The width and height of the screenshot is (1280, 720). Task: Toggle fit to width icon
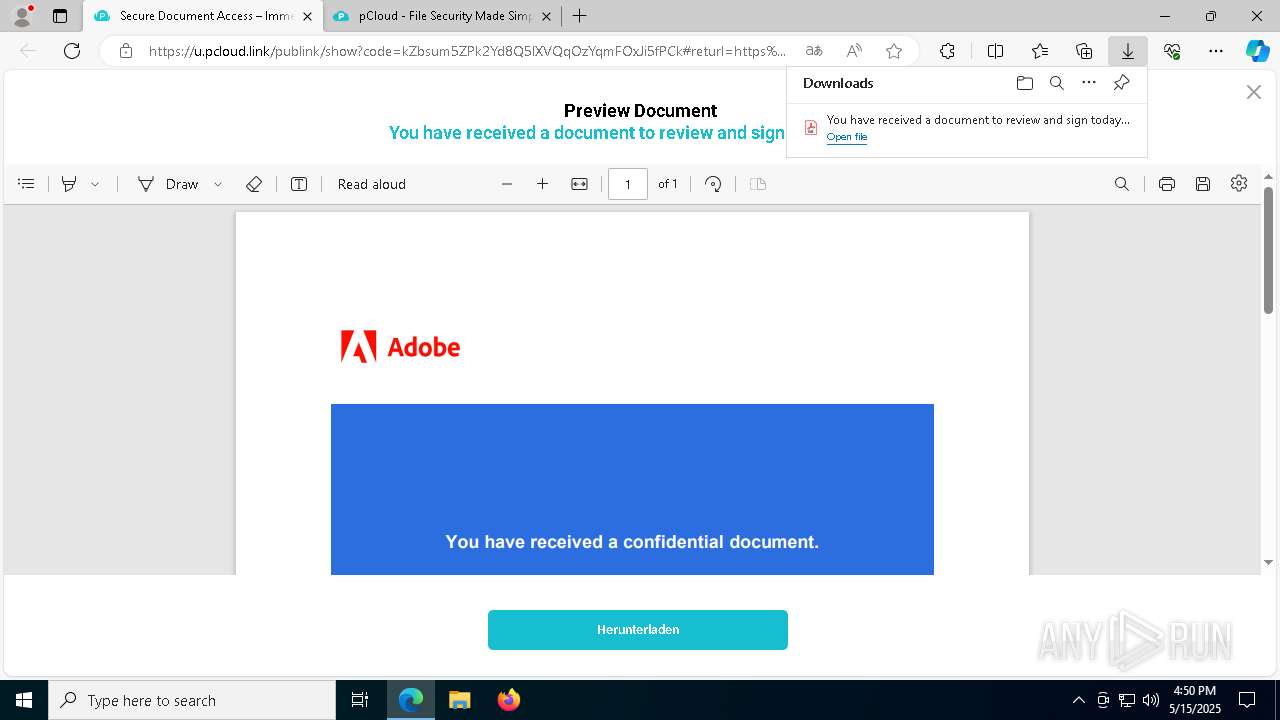579,184
